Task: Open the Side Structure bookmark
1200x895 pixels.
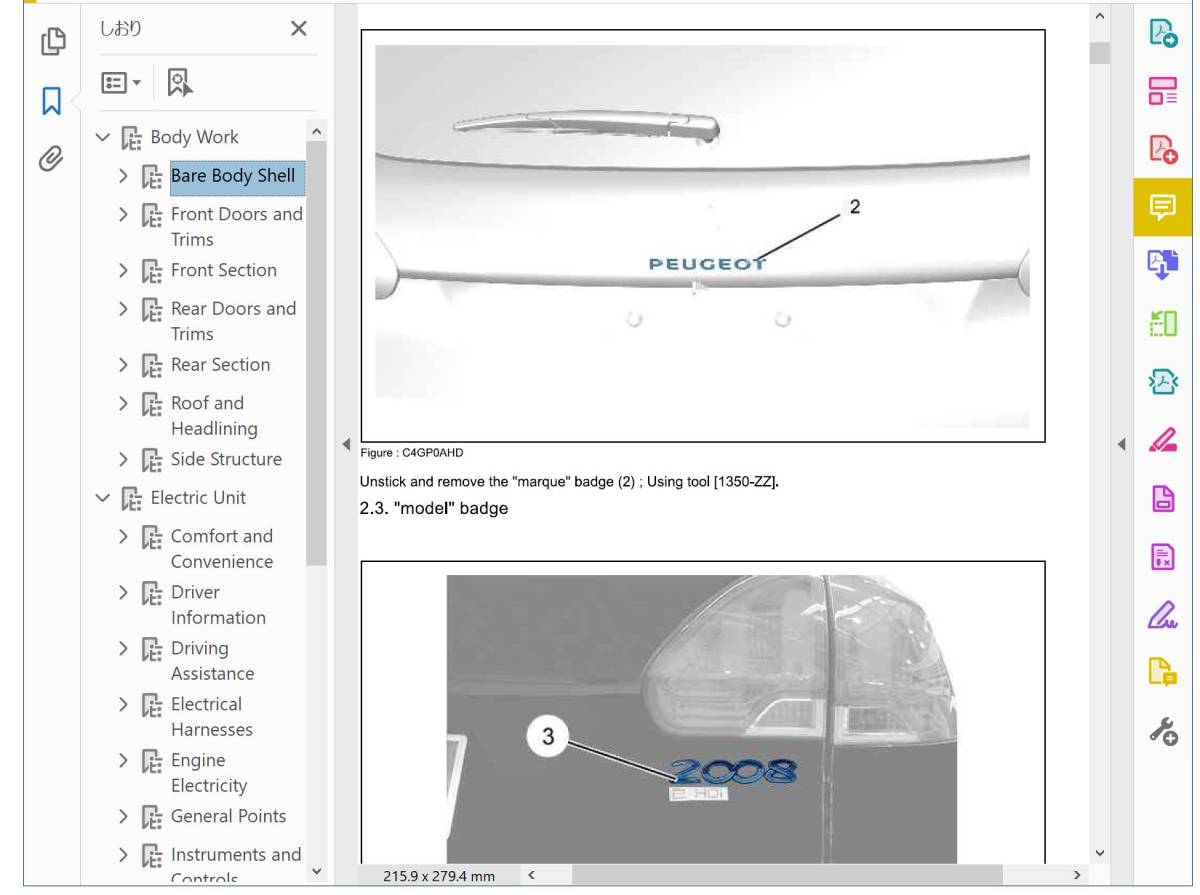Action: pos(226,459)
